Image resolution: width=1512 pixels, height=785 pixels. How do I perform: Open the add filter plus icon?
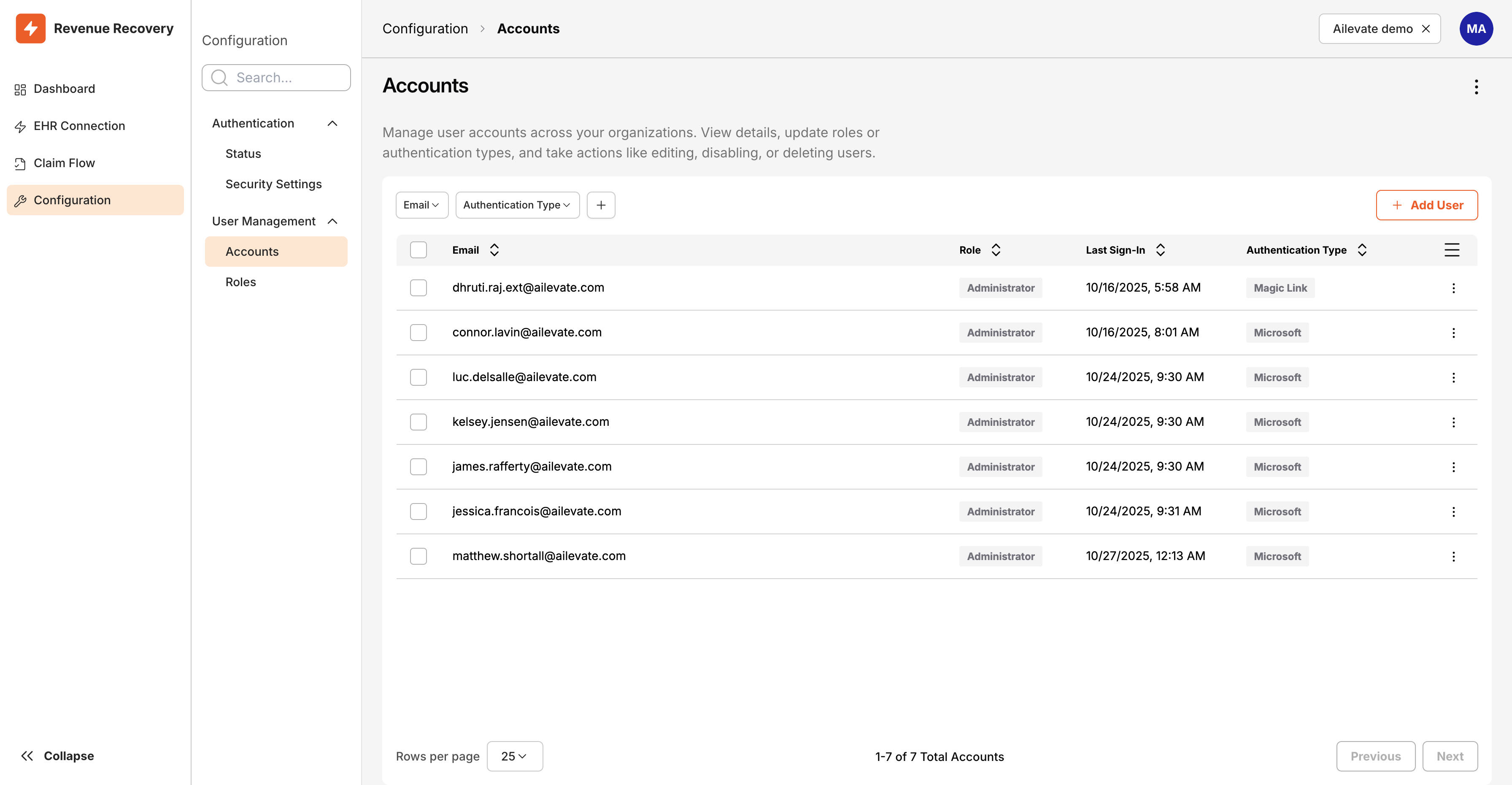coord(600,204)
